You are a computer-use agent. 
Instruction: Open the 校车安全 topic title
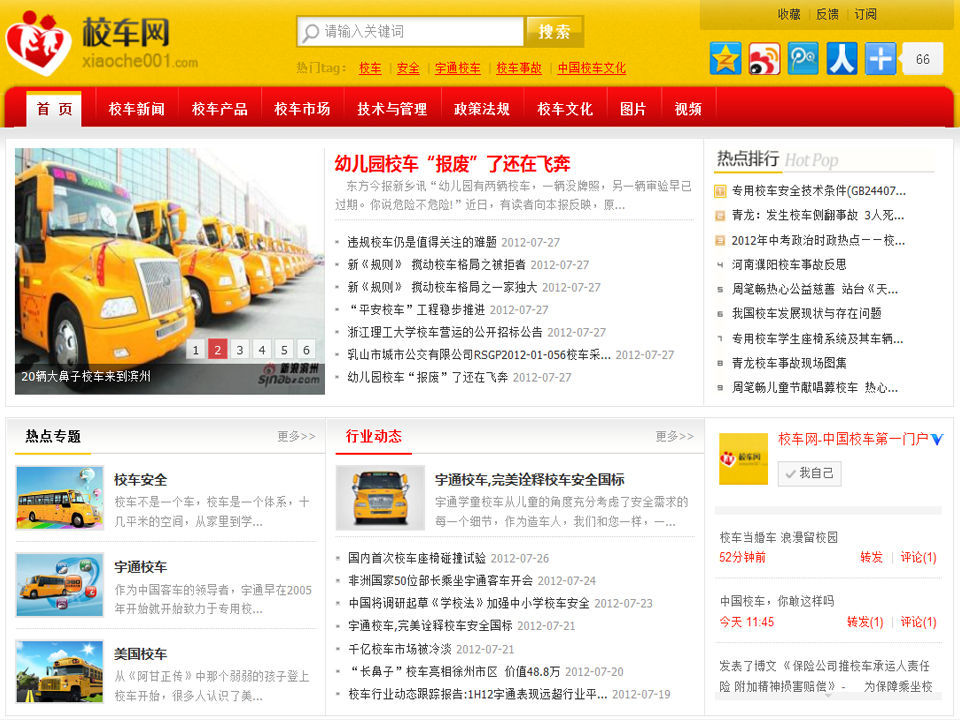[141, 480]
